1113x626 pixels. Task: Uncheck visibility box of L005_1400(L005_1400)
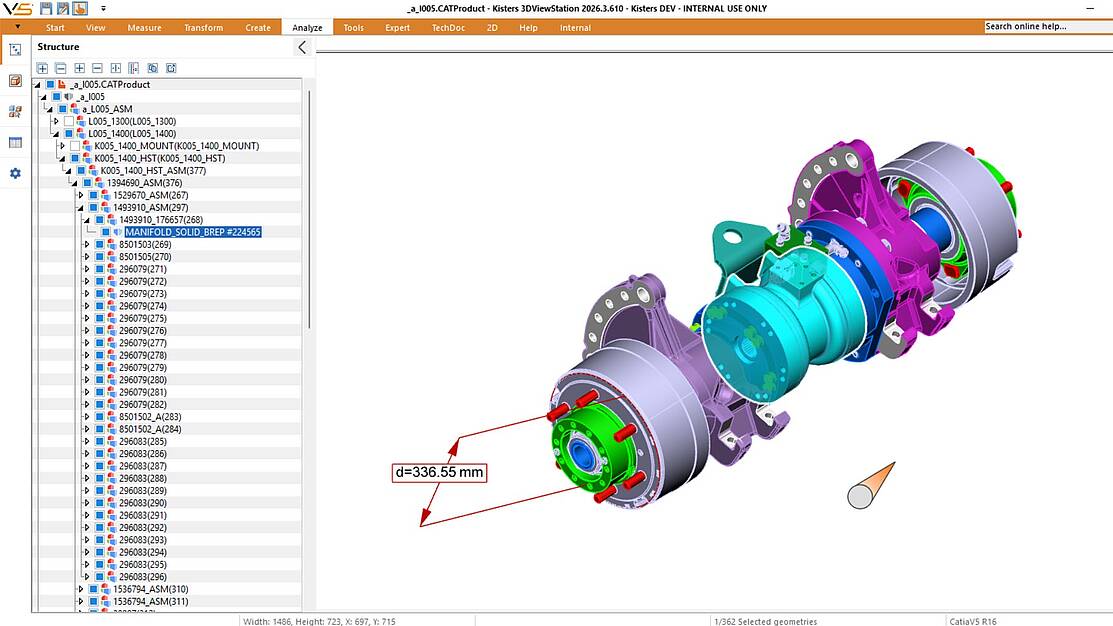pos(69,133)
